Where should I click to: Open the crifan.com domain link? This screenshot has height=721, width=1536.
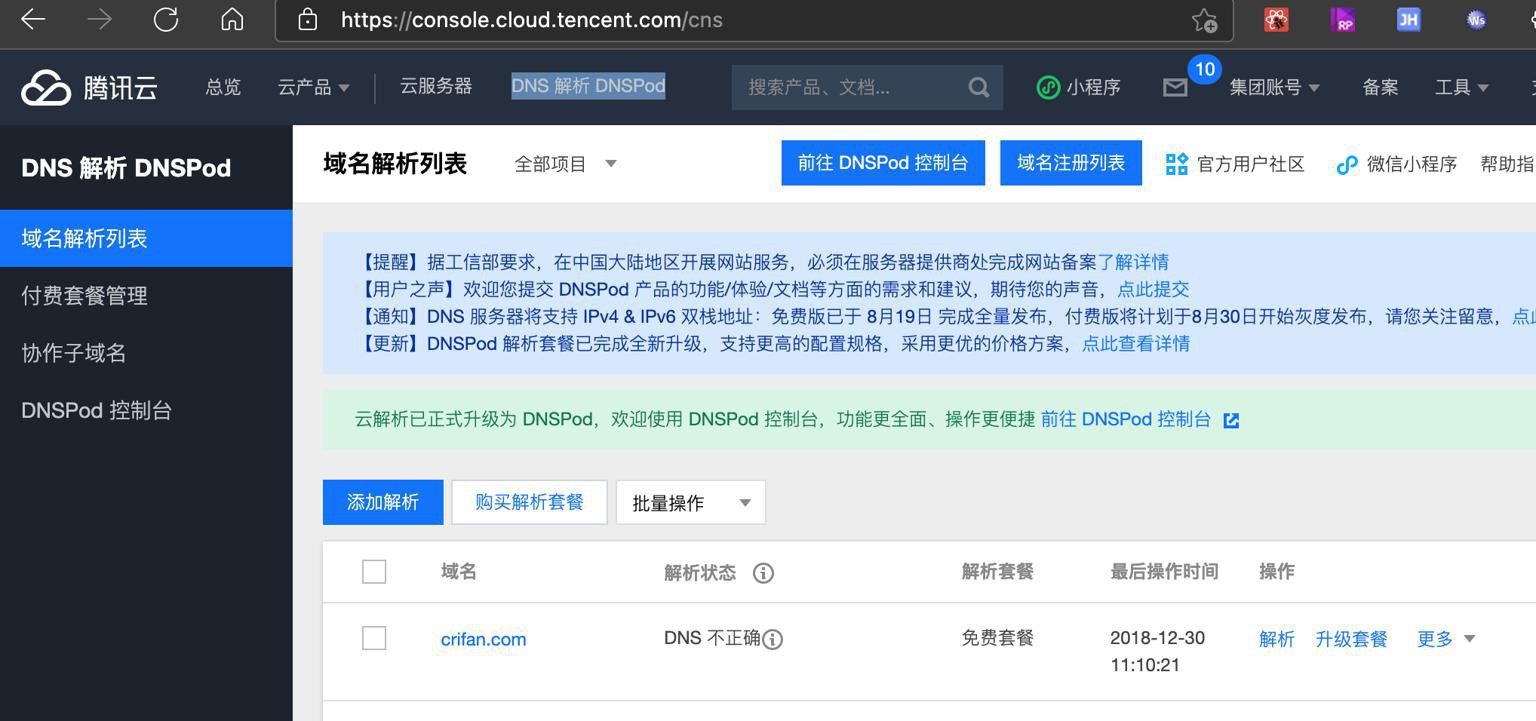[483, 640]
